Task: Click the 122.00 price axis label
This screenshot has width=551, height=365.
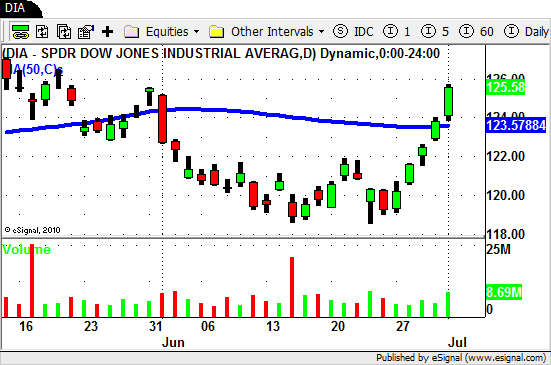Action: click(x=505, y=156)
